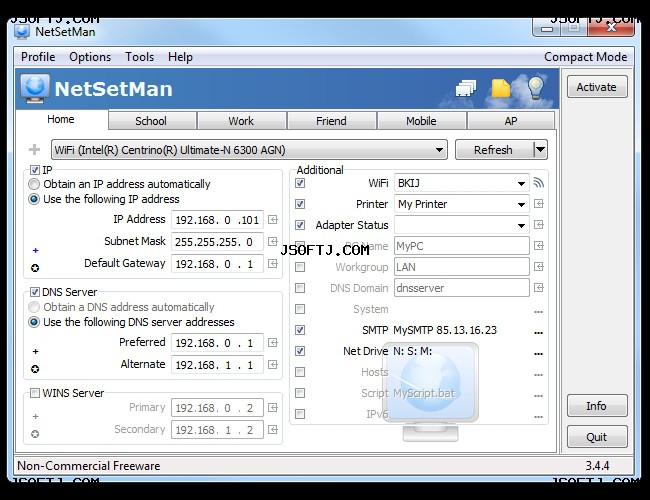Click the IP Address input field

coord(217,220)
